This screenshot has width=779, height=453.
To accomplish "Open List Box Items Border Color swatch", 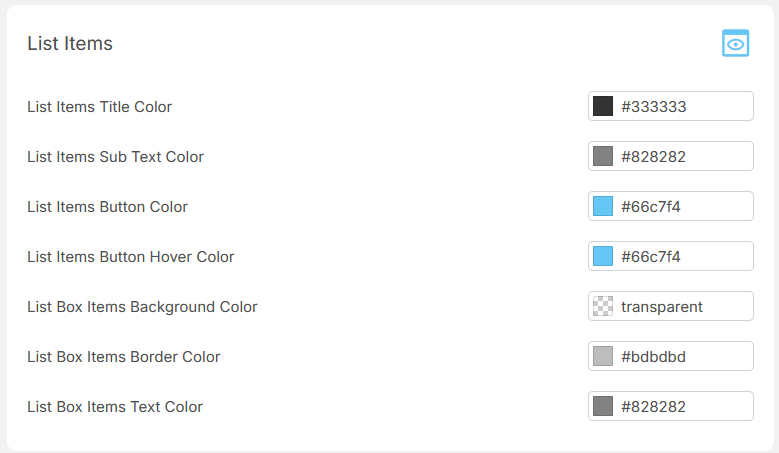I will click(603, 356).
